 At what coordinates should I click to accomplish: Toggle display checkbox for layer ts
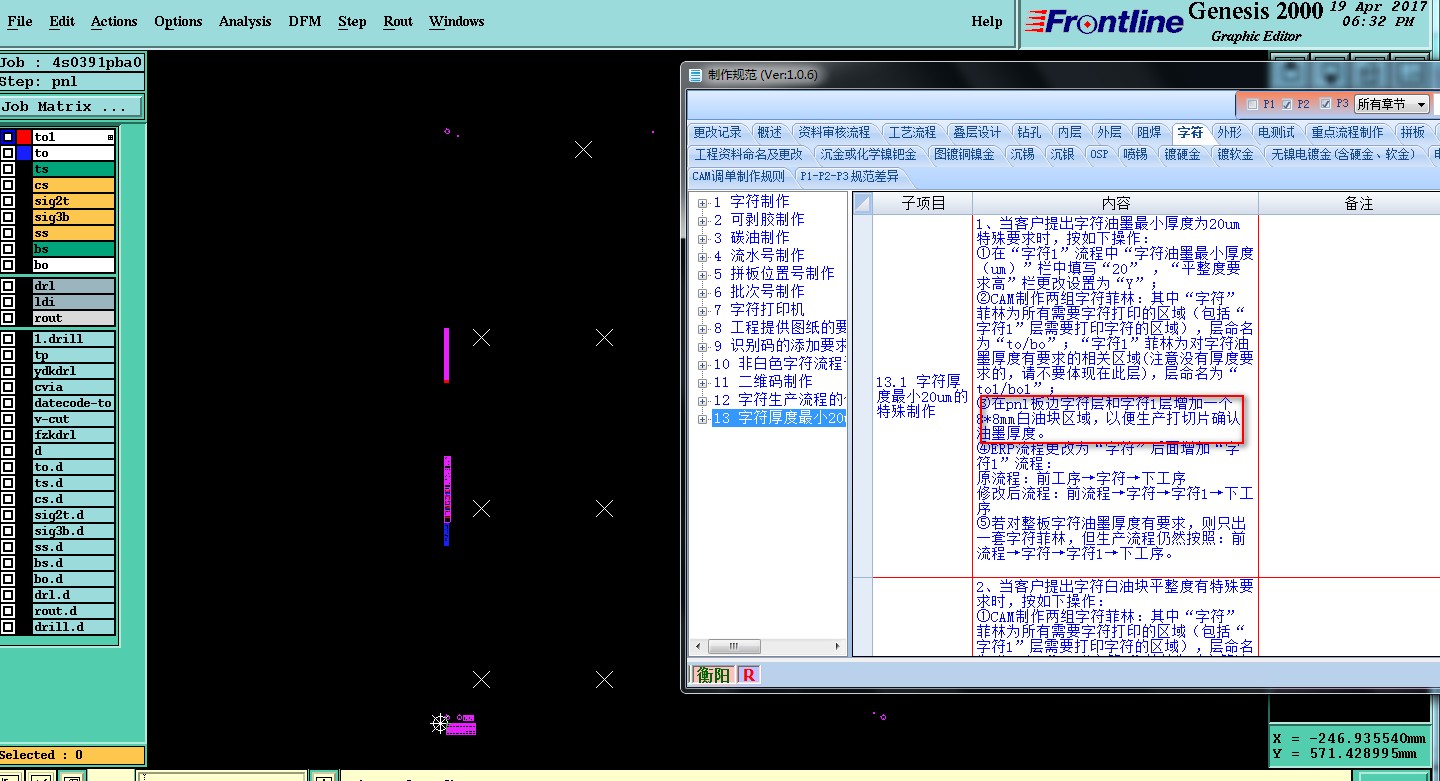[x=8, y=169]
